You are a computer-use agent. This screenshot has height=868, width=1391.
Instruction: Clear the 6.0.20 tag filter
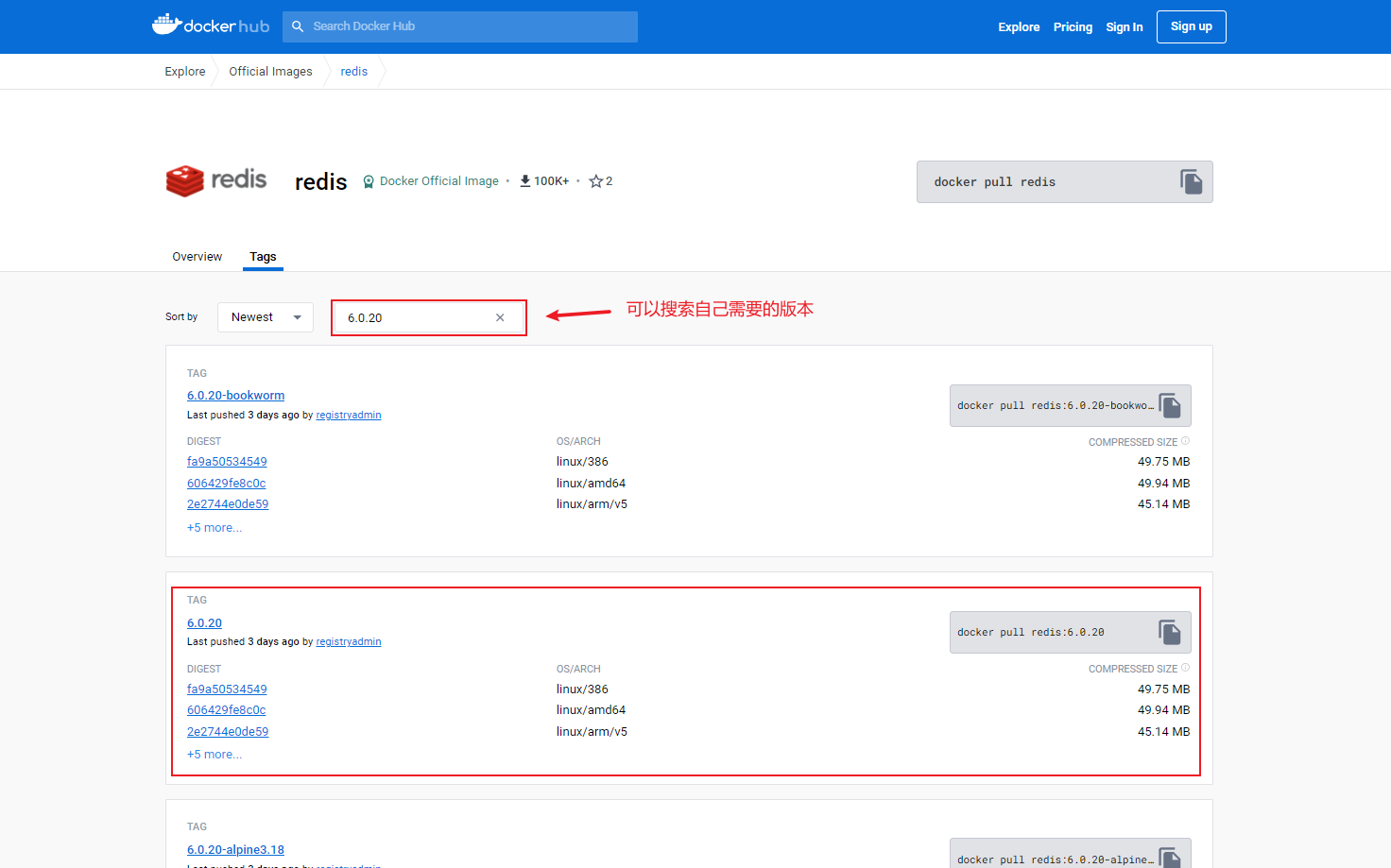(x=500, y=317)
